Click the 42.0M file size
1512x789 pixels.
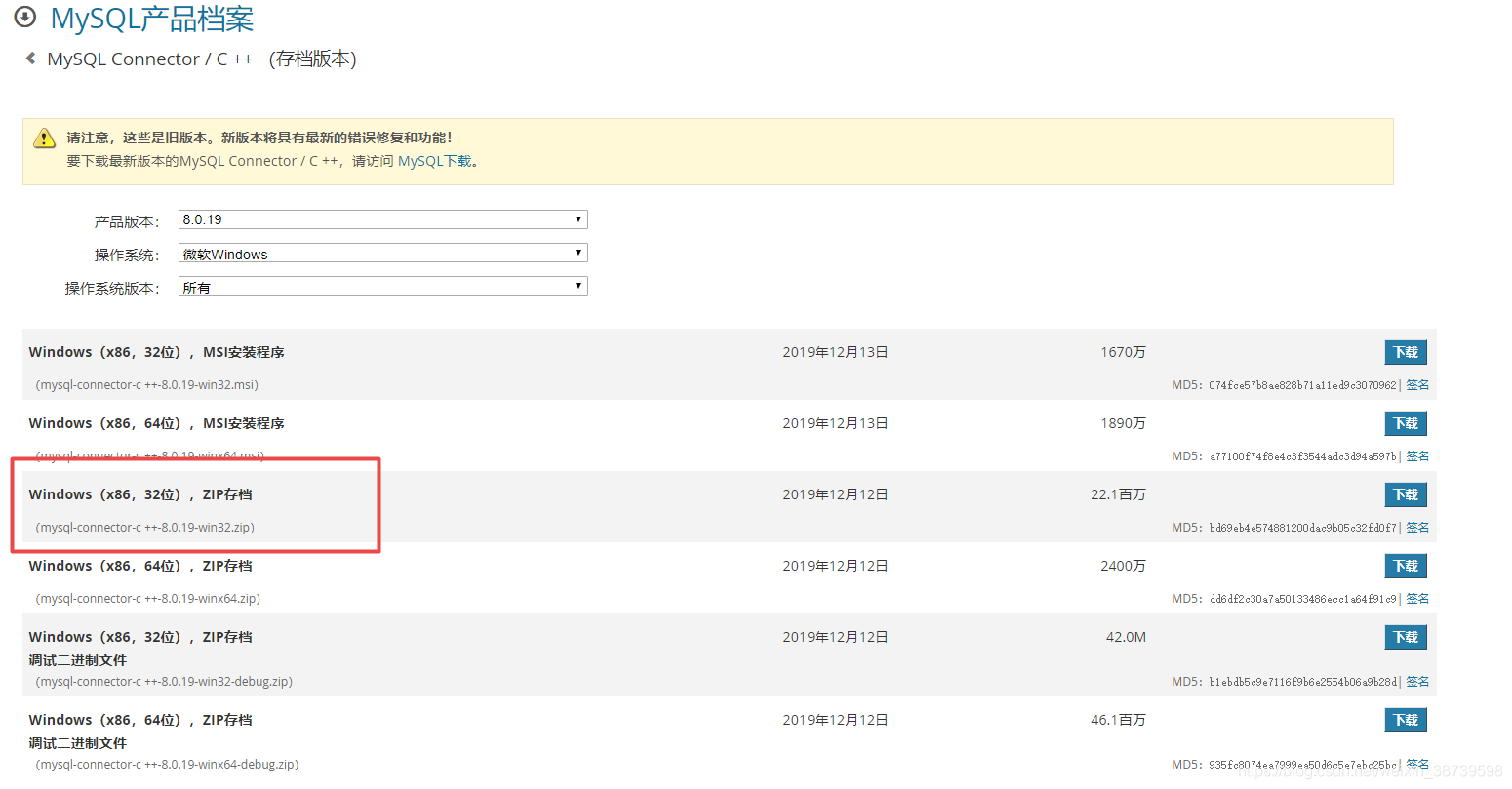click(1126, 637)
